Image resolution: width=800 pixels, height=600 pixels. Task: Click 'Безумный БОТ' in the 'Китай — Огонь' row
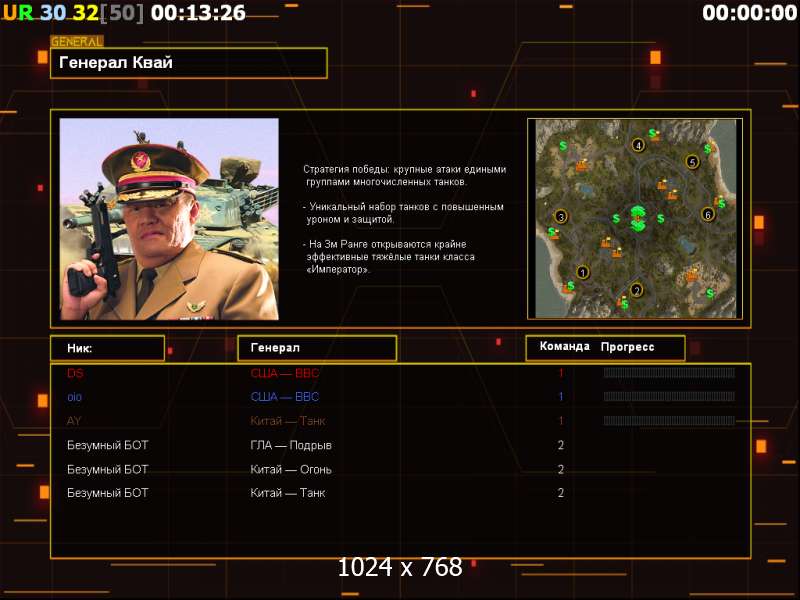pos(108,469)
